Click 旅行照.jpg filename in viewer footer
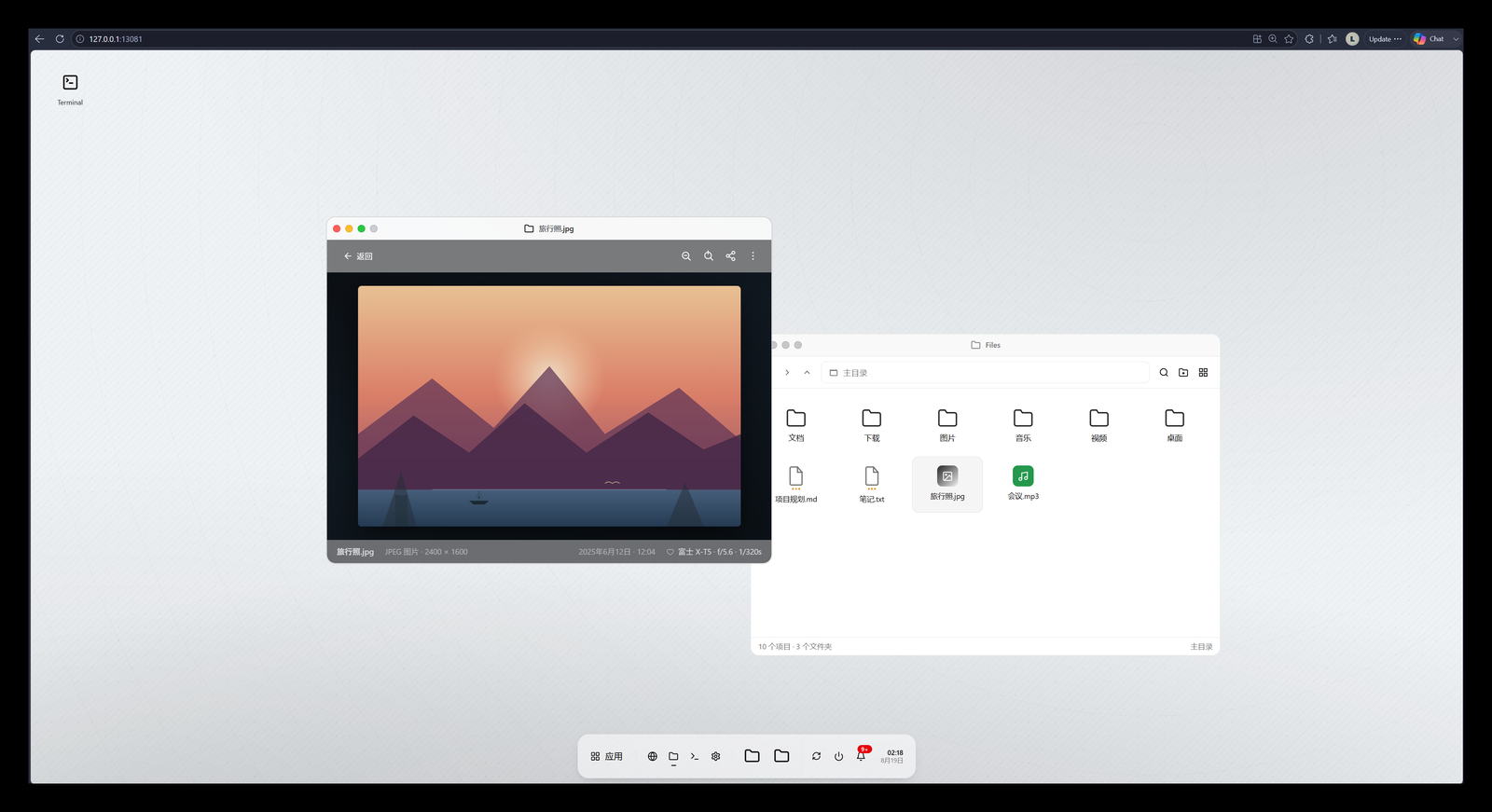 355,552
